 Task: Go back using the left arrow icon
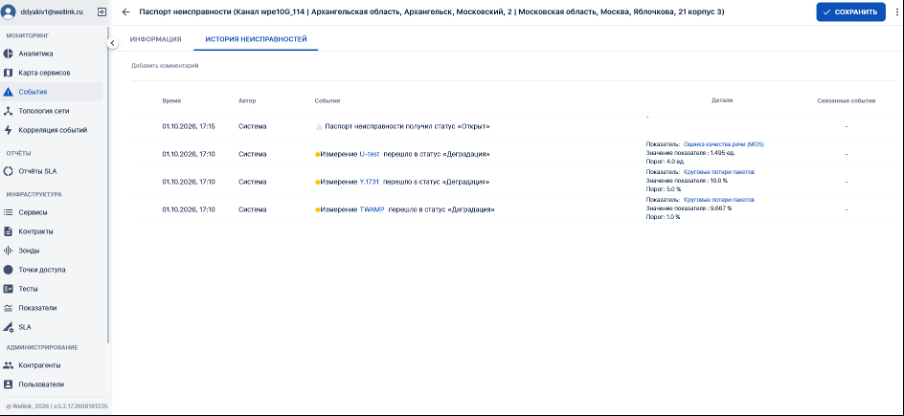coord(126,12)
